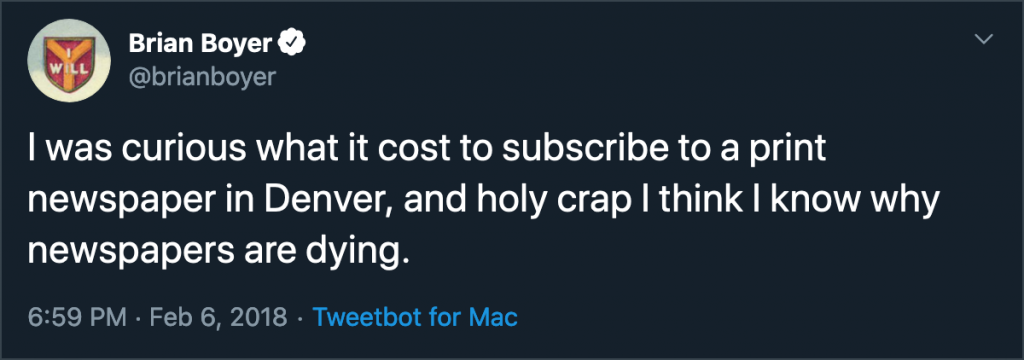Click the word "print" ending line one

(792, 152)
